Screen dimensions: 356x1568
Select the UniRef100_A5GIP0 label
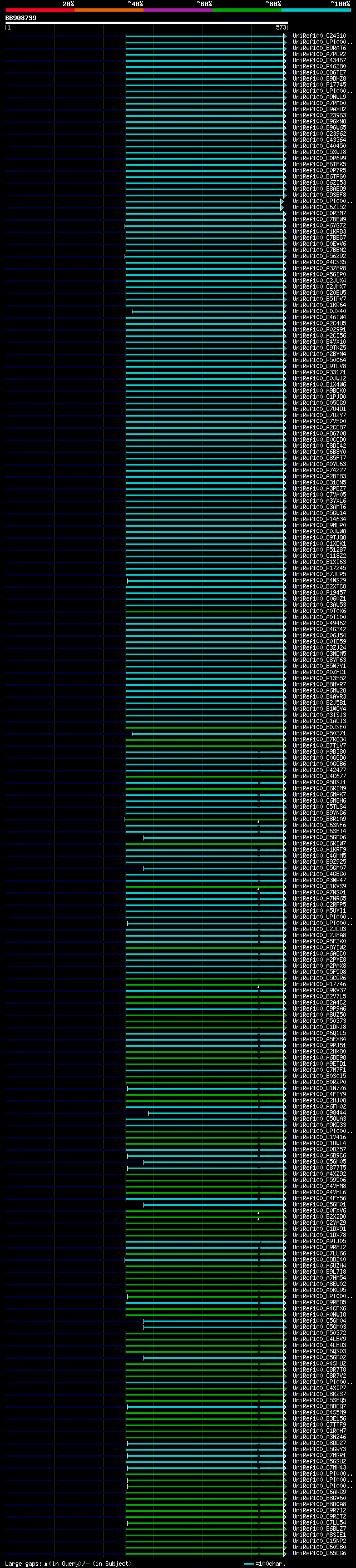319,275
